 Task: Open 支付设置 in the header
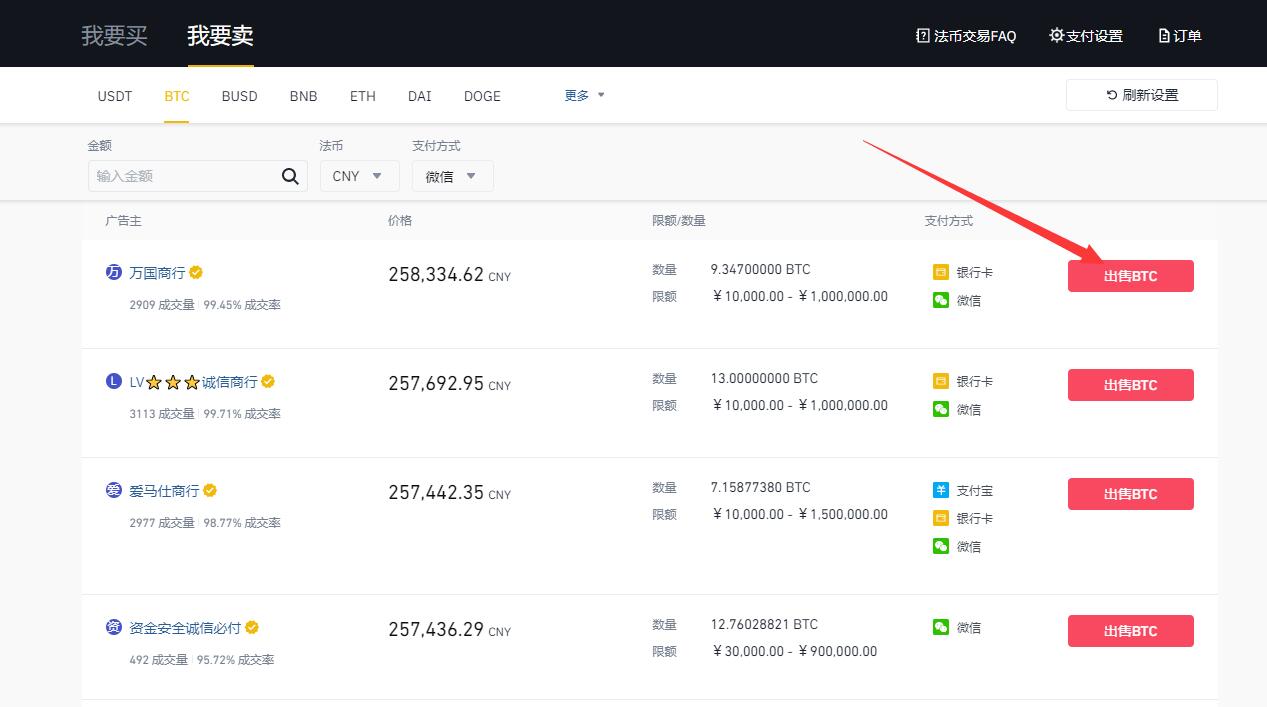[x=1086, y=36]
